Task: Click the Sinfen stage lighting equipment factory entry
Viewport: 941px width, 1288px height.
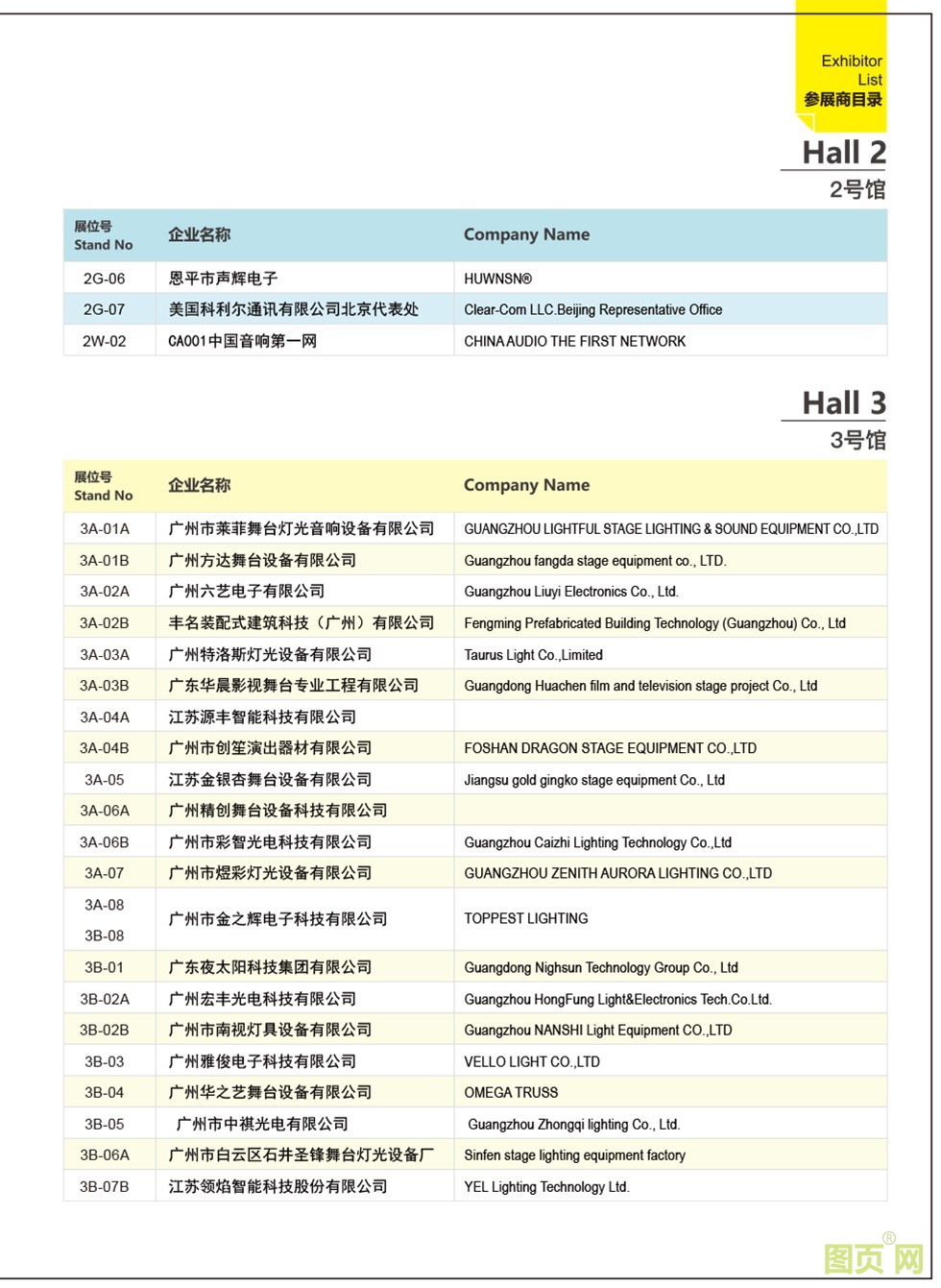Action: coord(574,1155)
